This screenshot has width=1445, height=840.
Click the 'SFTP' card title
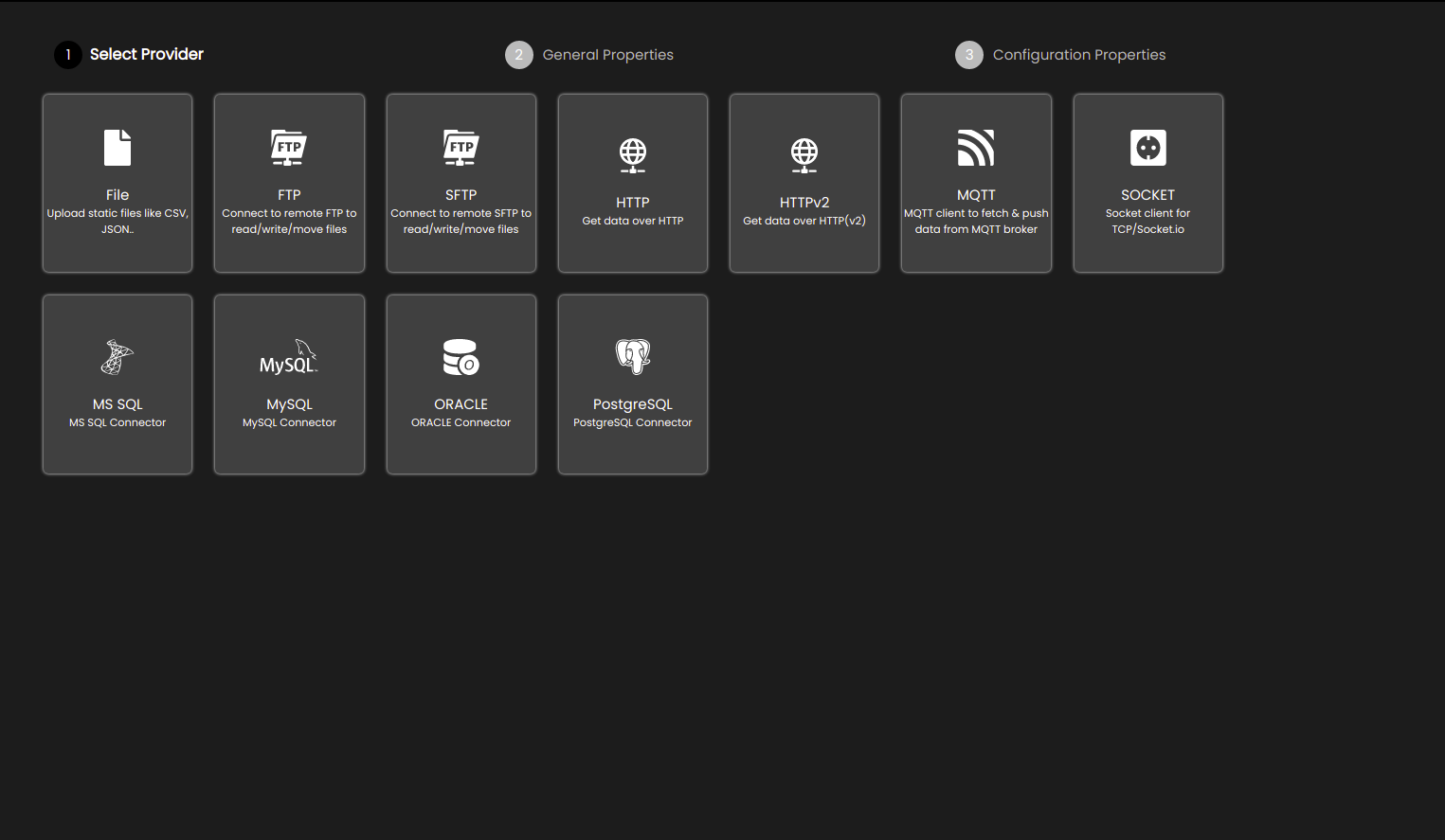point(461,195)
